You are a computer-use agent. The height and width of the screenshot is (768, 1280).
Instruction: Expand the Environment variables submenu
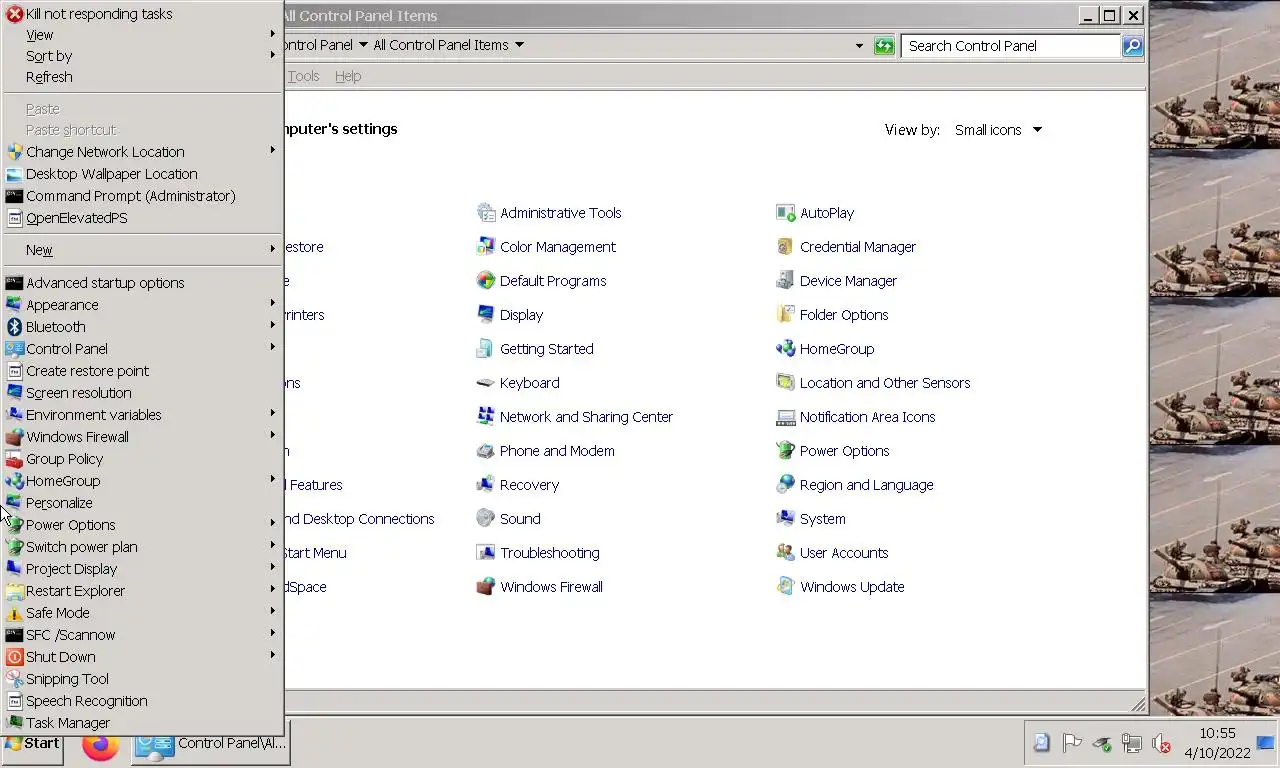click(272, 414)
